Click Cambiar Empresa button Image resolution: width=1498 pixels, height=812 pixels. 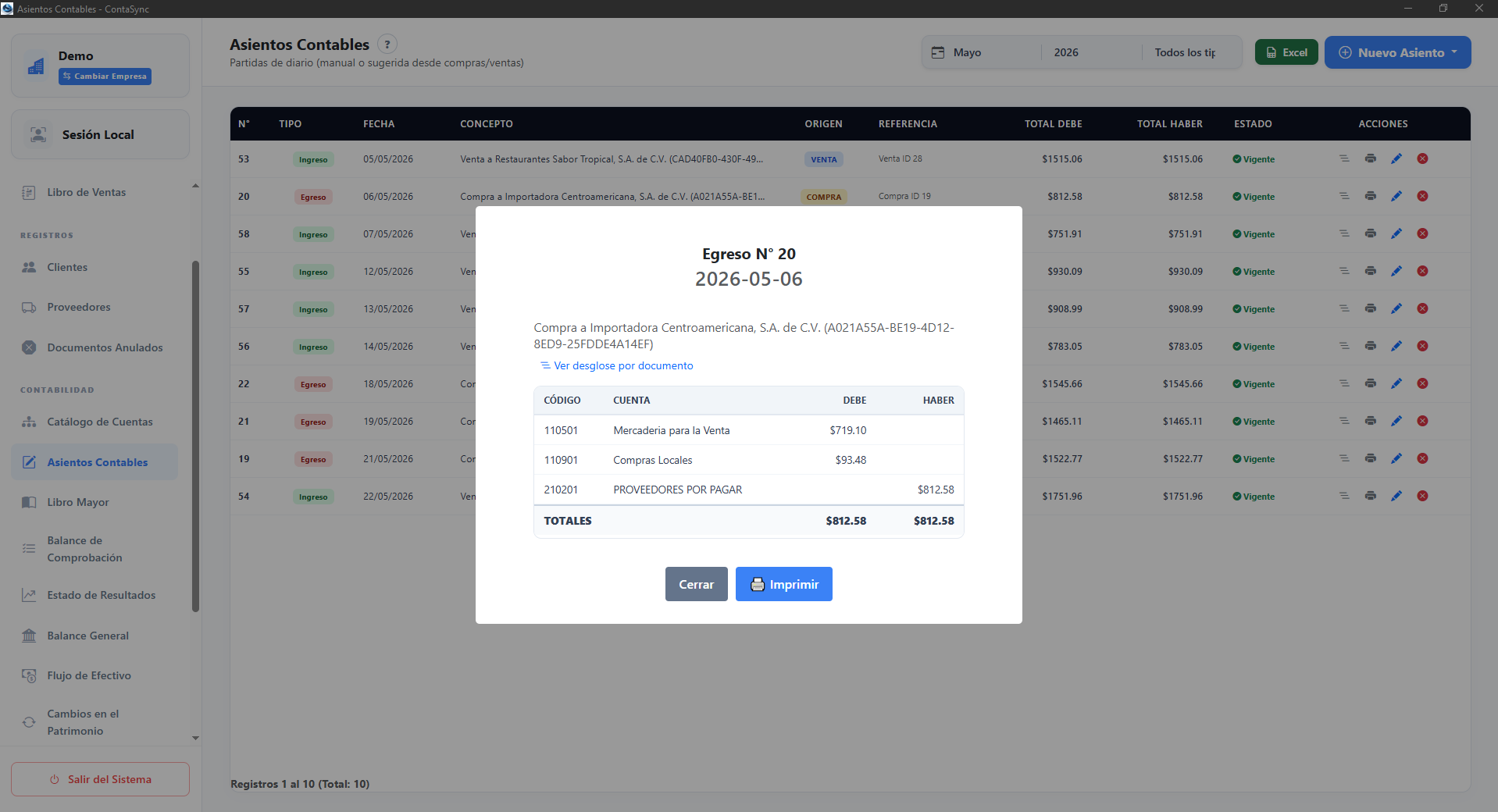pyautogui.click(x=105, y=77)
